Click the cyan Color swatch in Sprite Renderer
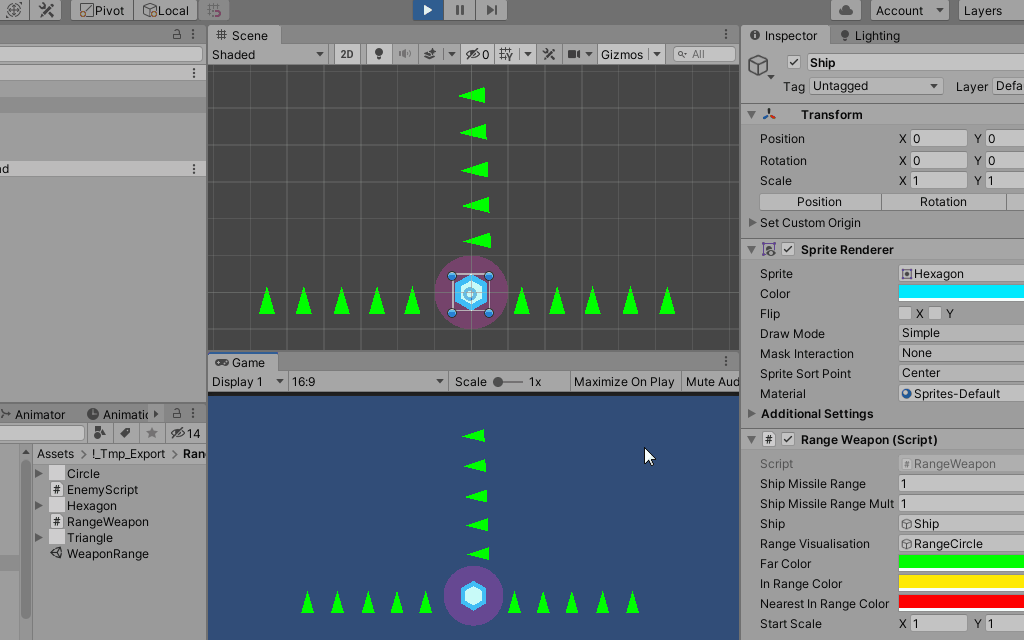 tap(960, 293)
